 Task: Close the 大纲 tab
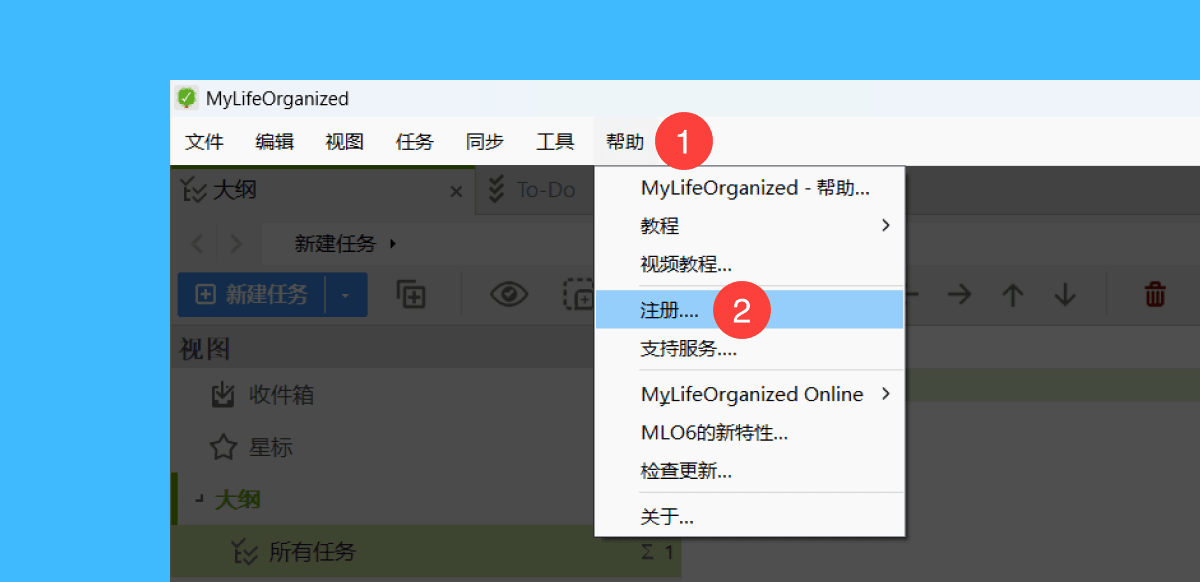pos(456,191)
